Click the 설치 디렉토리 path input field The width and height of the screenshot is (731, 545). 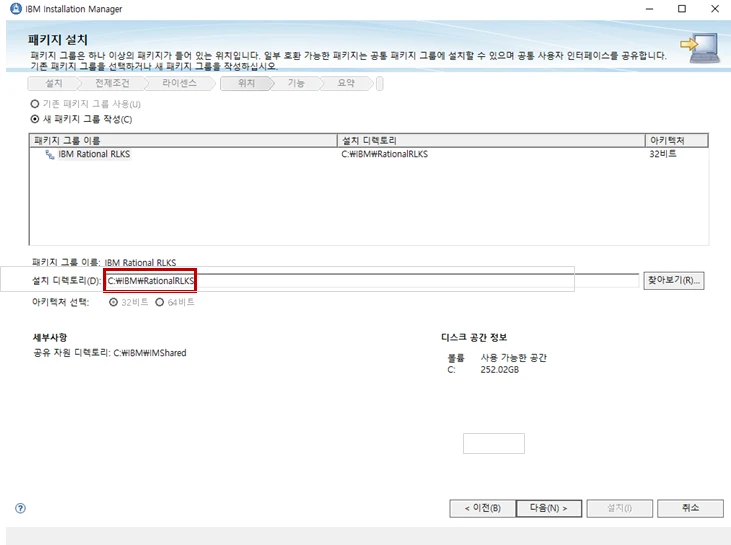tap(370, 281)
